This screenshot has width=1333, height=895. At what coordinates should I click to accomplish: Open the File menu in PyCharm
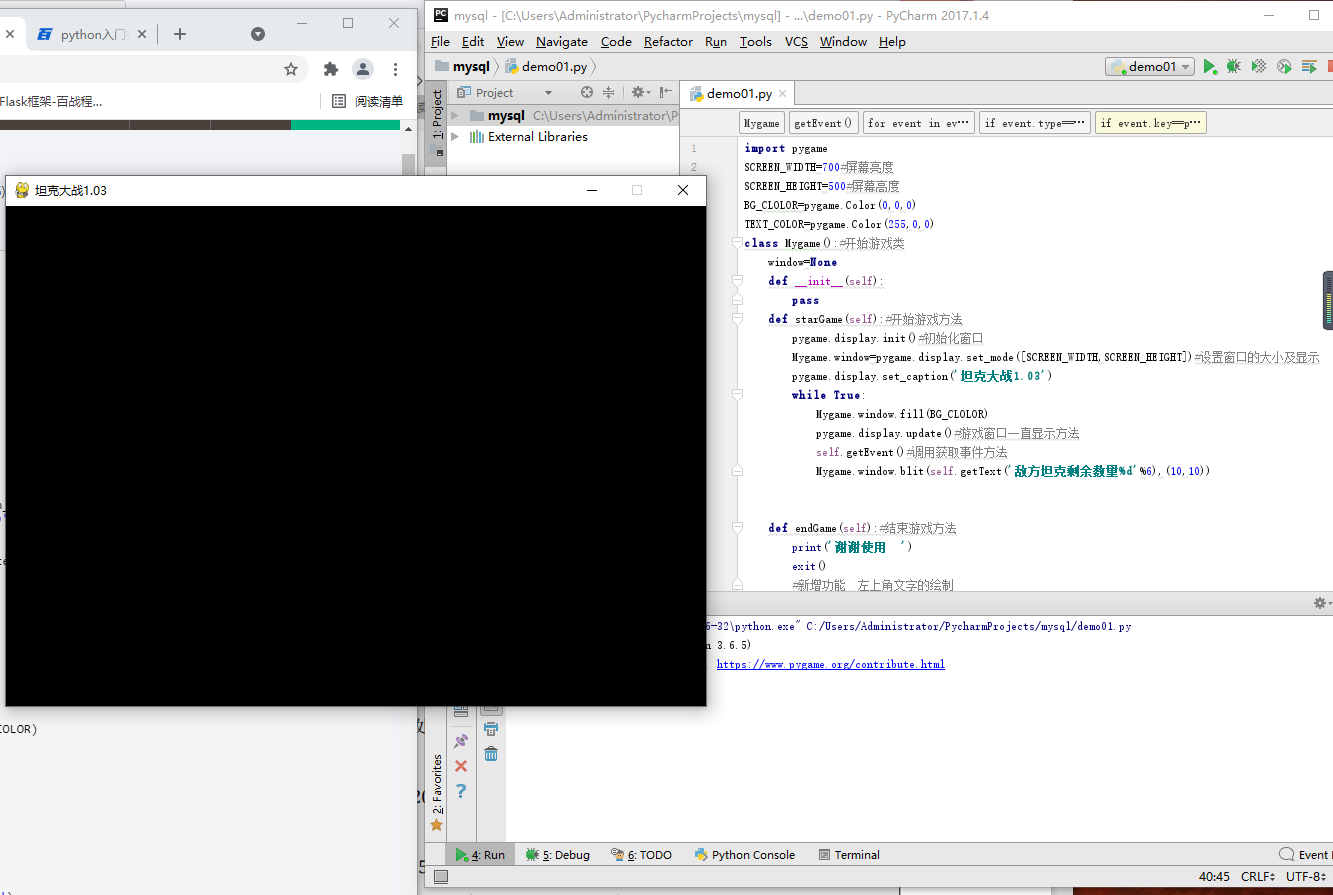pos(440,41)
